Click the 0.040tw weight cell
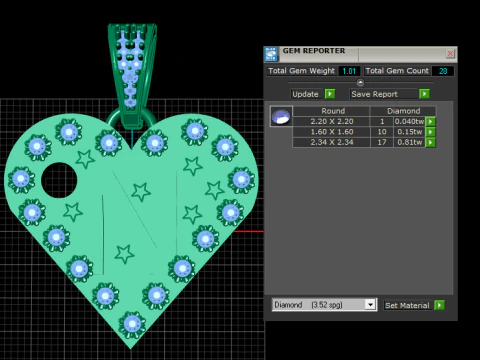The width and height of the screenshot is (480, 360). [409, 121]
